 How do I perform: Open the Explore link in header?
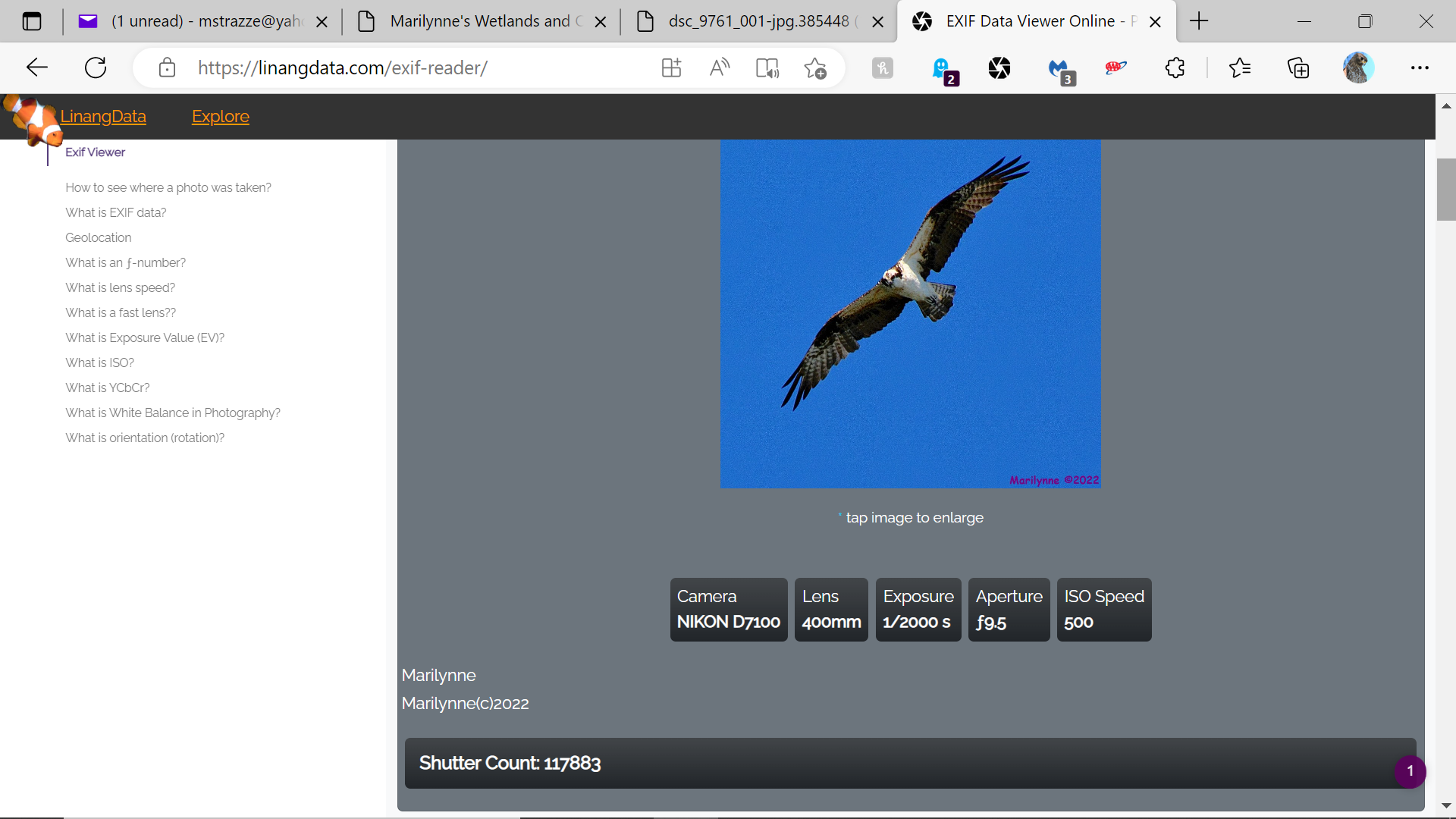[220, 117]
